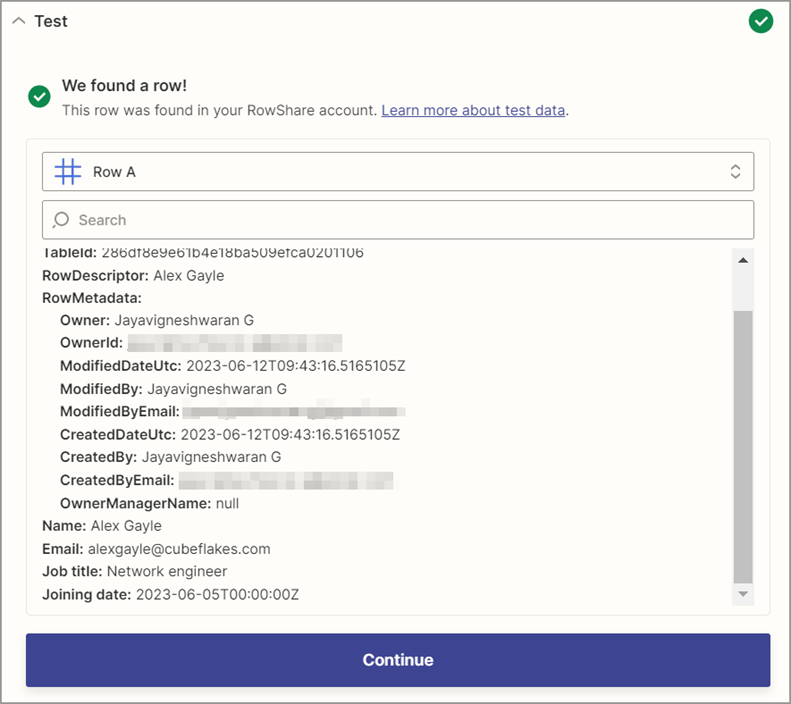The image size is (791, 704).
Task: Focus the Search input field
Action: 400,220
